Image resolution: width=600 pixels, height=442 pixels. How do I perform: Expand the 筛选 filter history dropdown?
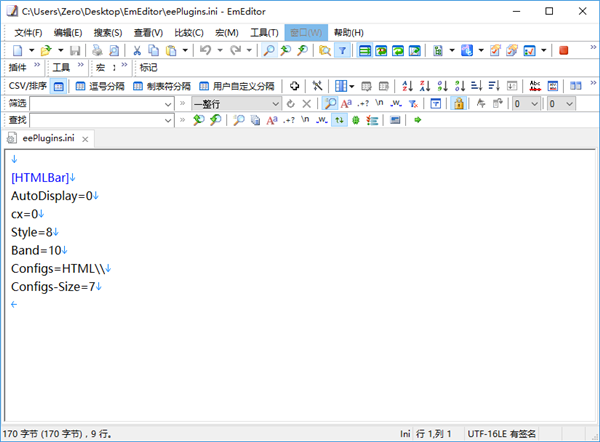(168, 104)
